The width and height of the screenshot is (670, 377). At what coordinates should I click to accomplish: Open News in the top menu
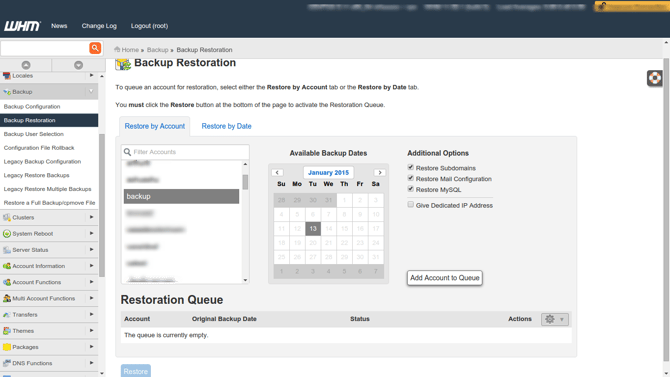59,26
